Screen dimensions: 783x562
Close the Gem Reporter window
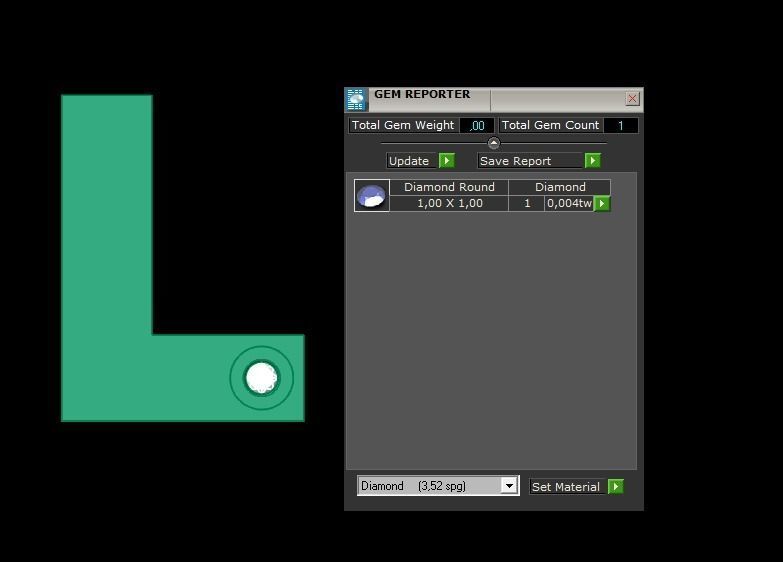[x=632, y=98]
